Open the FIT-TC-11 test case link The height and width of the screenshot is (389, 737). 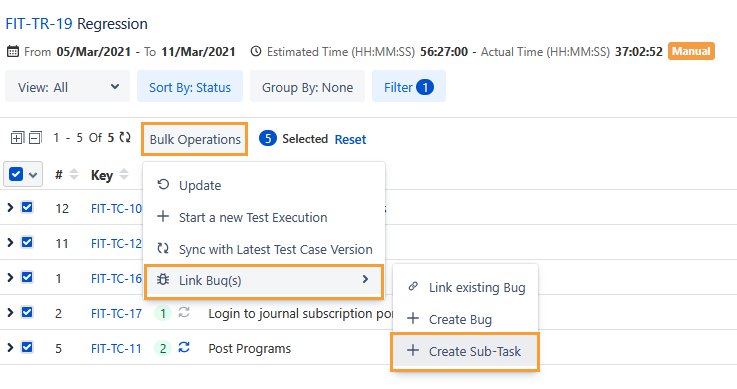(116, 349)
